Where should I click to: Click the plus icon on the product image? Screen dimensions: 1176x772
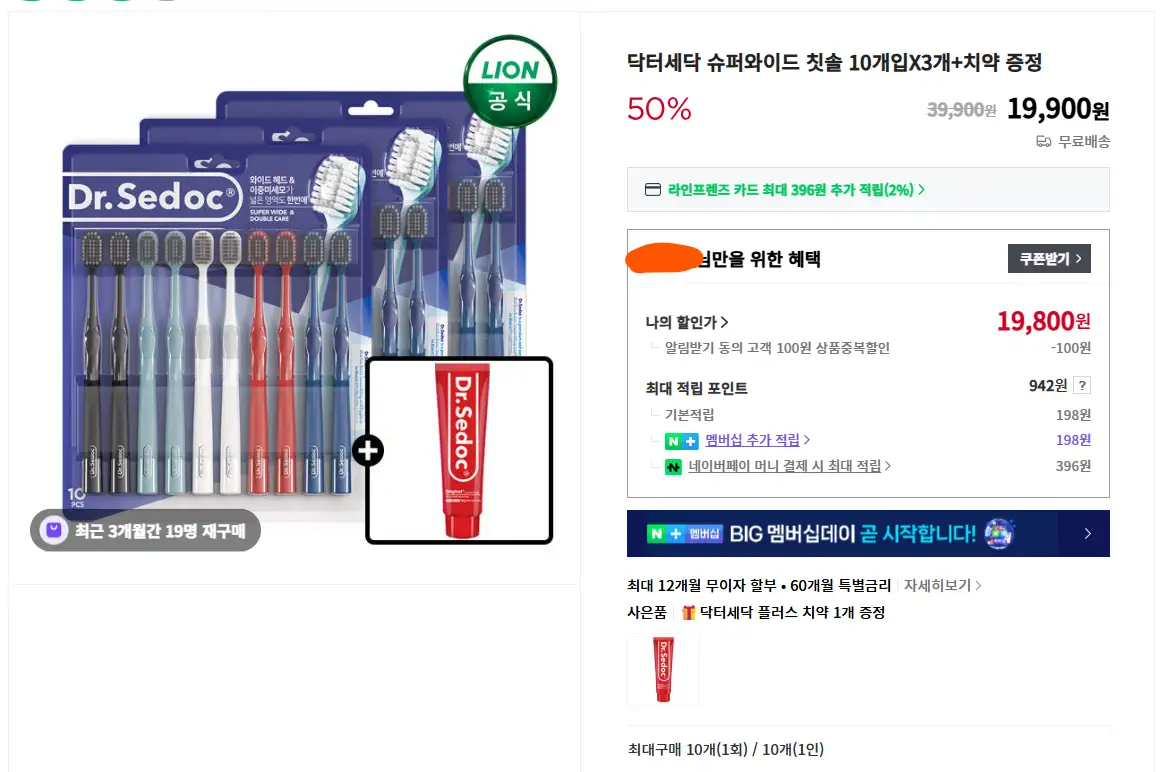pyautogui.click(x=368, y=451)
